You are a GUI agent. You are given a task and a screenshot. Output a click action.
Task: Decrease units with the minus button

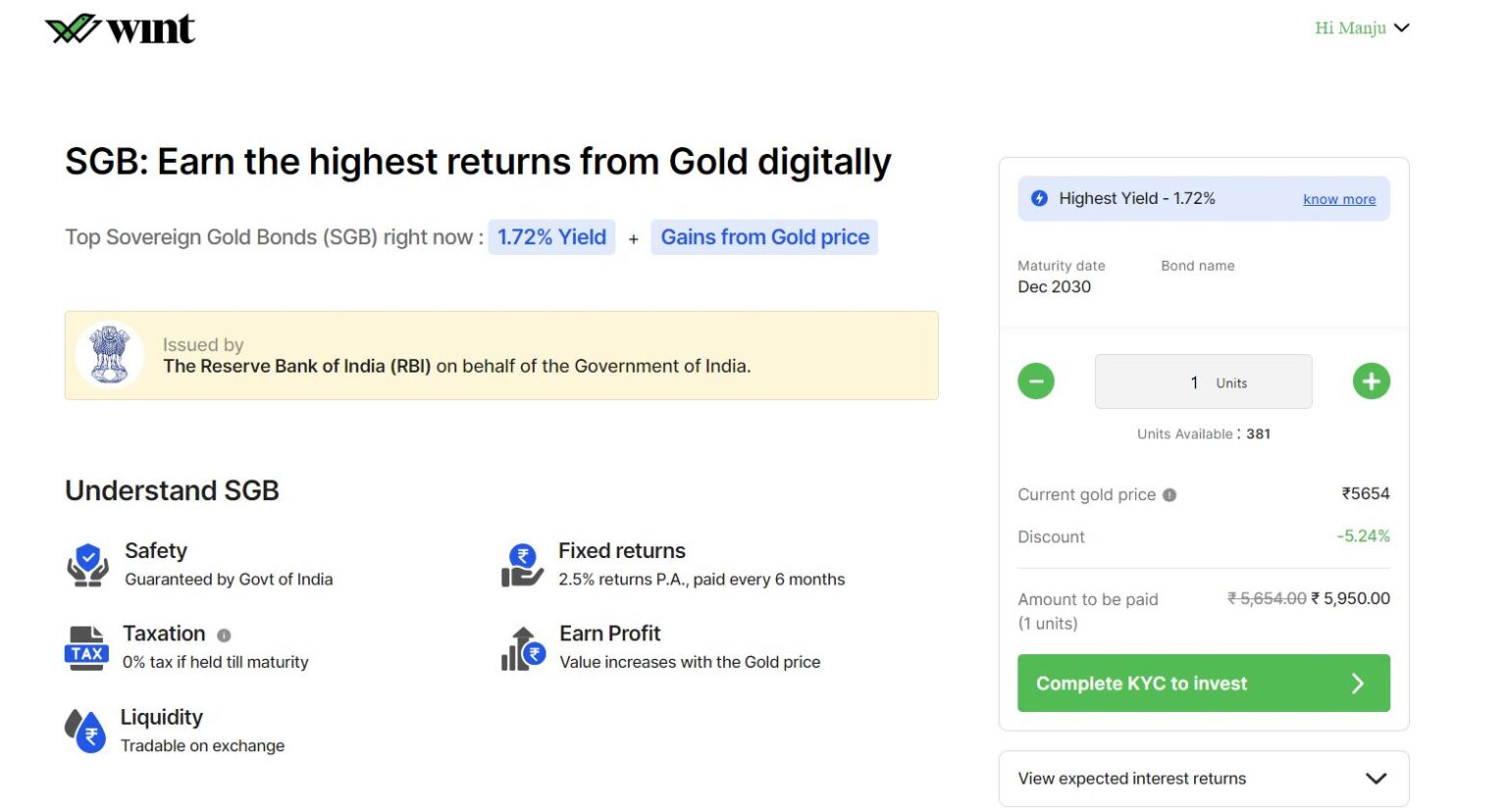click(1035, 381)
